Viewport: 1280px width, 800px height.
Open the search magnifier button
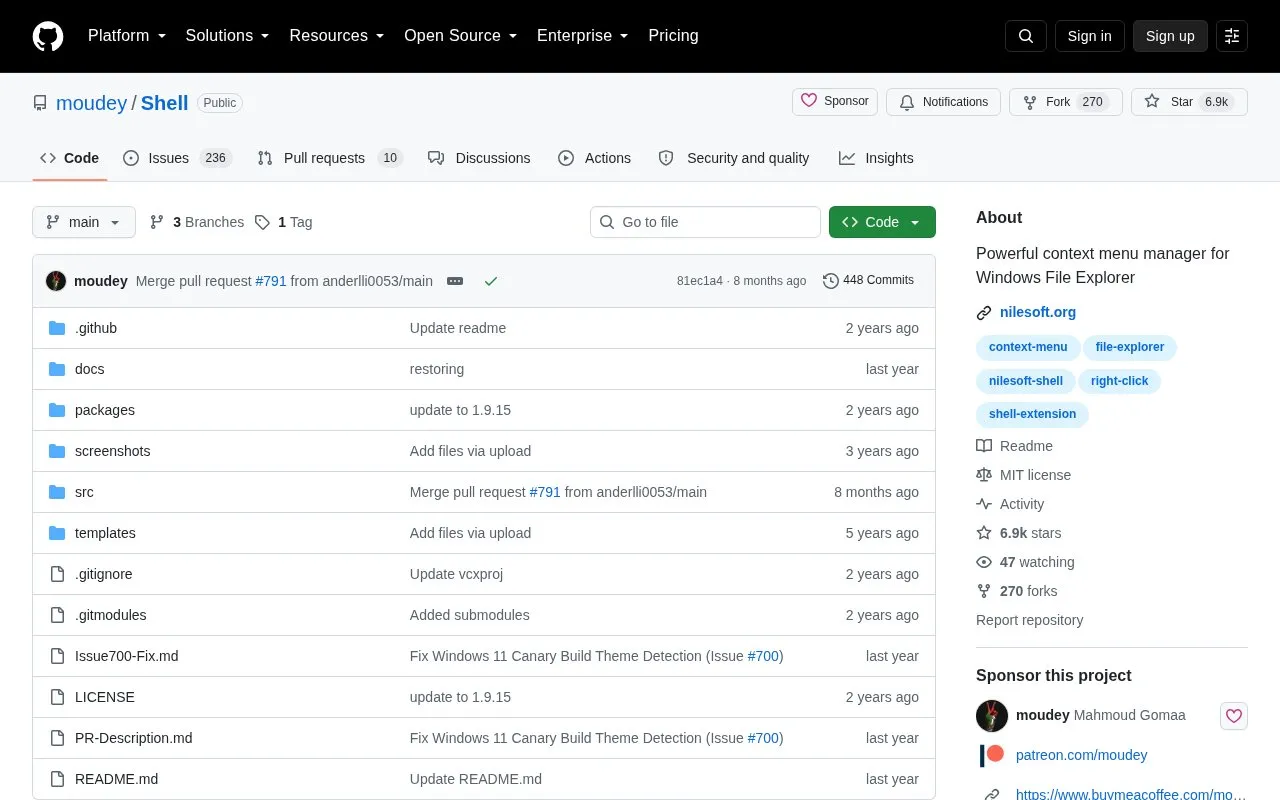coord(1026,36)
